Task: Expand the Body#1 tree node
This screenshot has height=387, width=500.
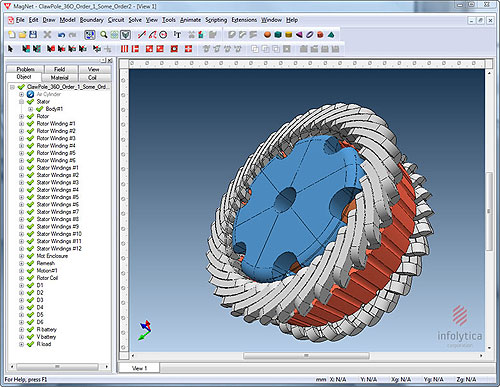Action: [x=30, y=109]
